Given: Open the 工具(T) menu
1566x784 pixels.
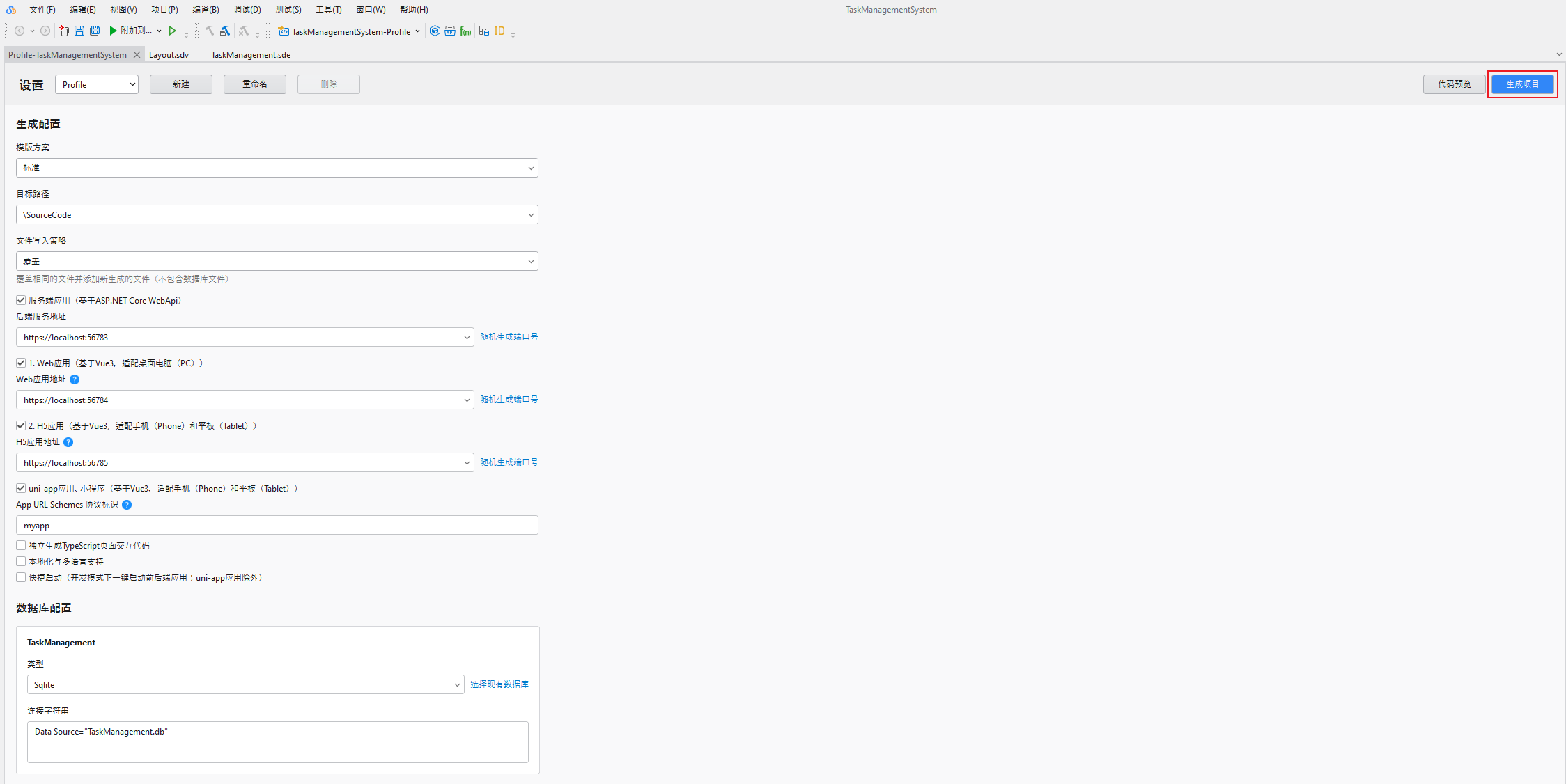Looking at the screenshot, I should [x=328, y=9].
